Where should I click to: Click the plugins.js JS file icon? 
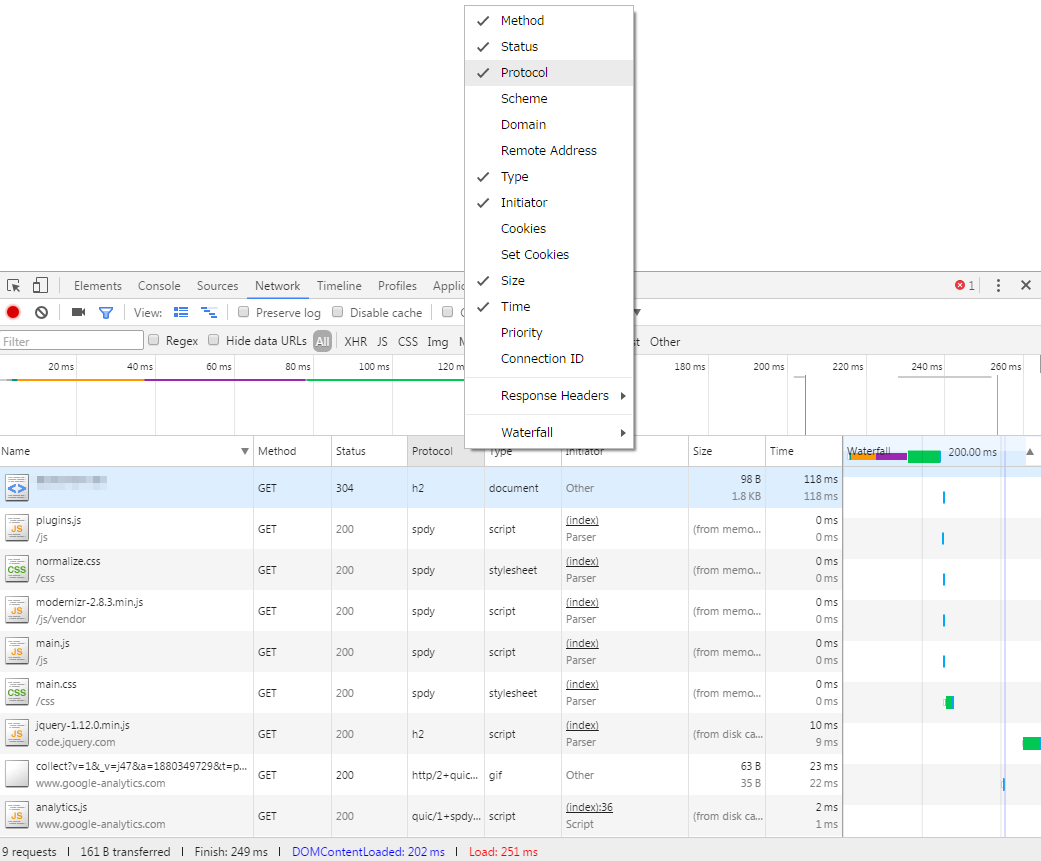[17, 528]
